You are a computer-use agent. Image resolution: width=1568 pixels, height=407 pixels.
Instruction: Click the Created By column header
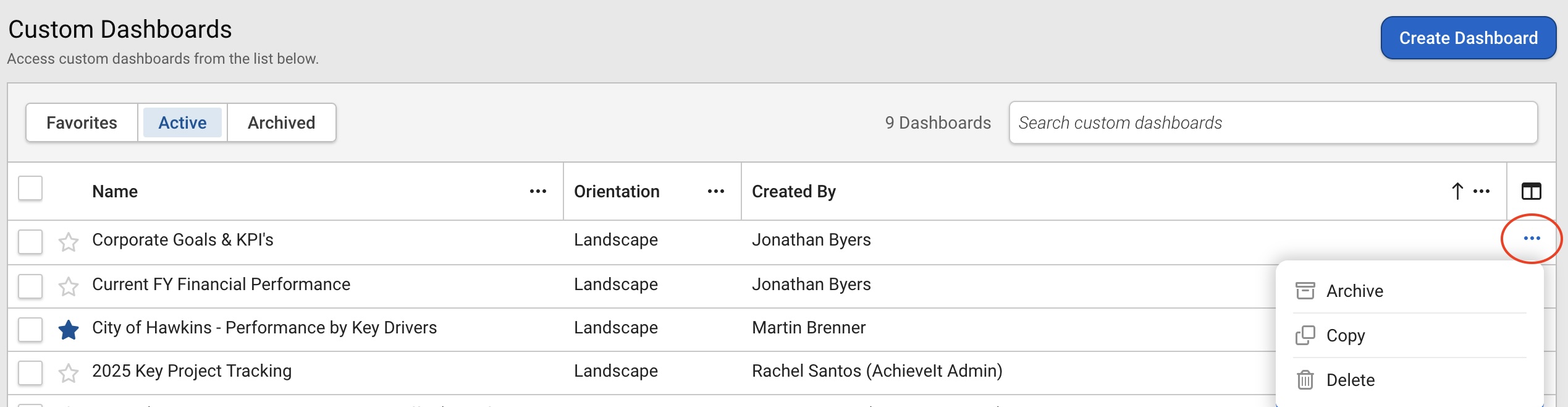click(x=793, y=192)
